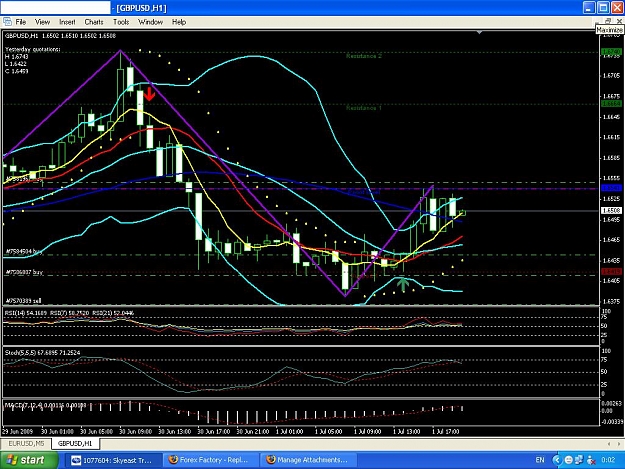Click the 1.6615 price scale value
Viewport: 625px width, 469px height.
point(611,137)
